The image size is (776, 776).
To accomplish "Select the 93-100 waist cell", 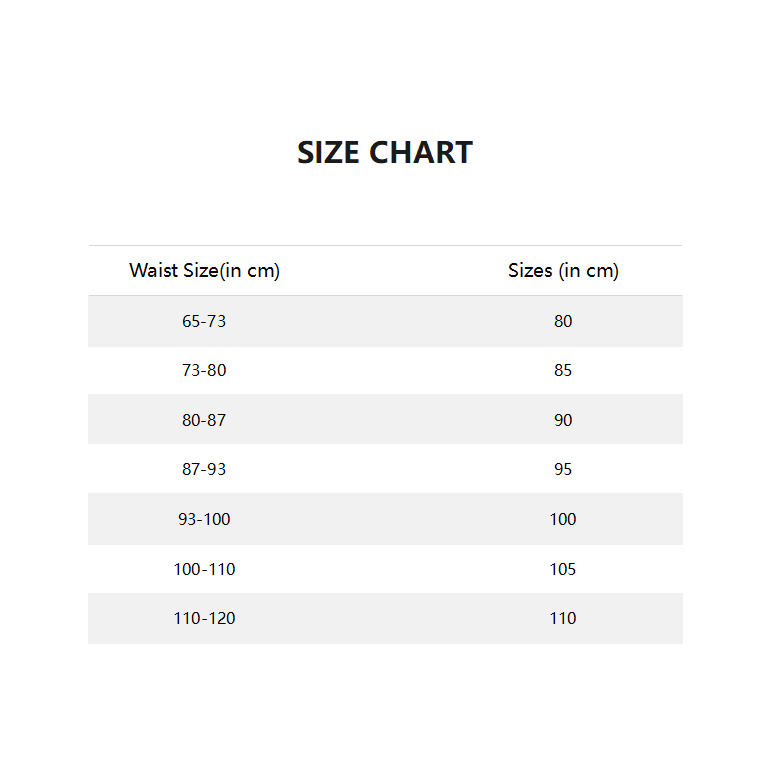I will (x=204, y=519).
